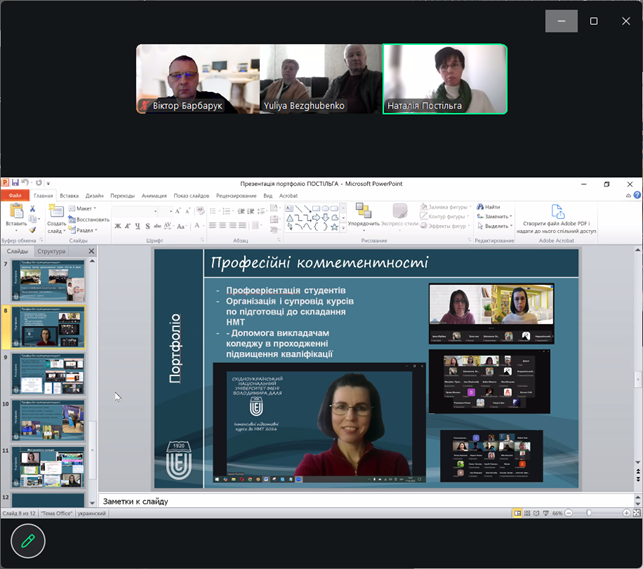Click the PowerPoint Help question mark icon
The width and height of the screenshot is (643, 569).
point(637,195)
